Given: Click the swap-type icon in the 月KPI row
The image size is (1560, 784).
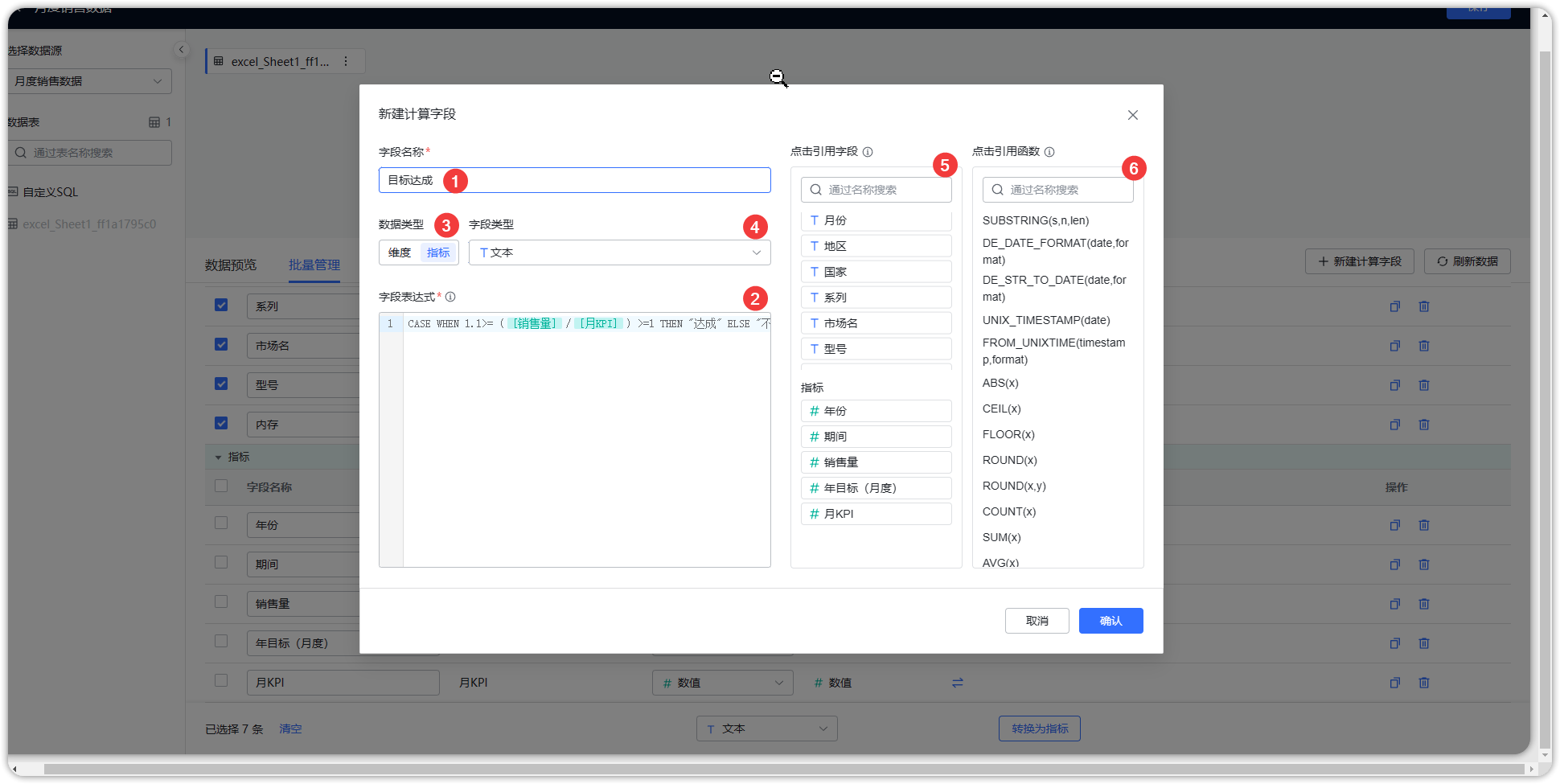Looking at the screenshot, I should 957,683.
